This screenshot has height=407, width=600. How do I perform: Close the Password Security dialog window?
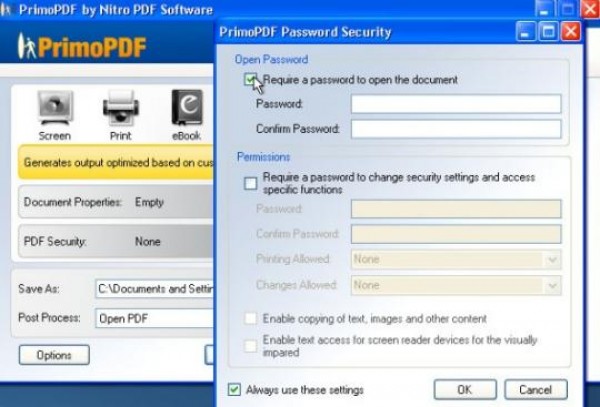point(571,32)
